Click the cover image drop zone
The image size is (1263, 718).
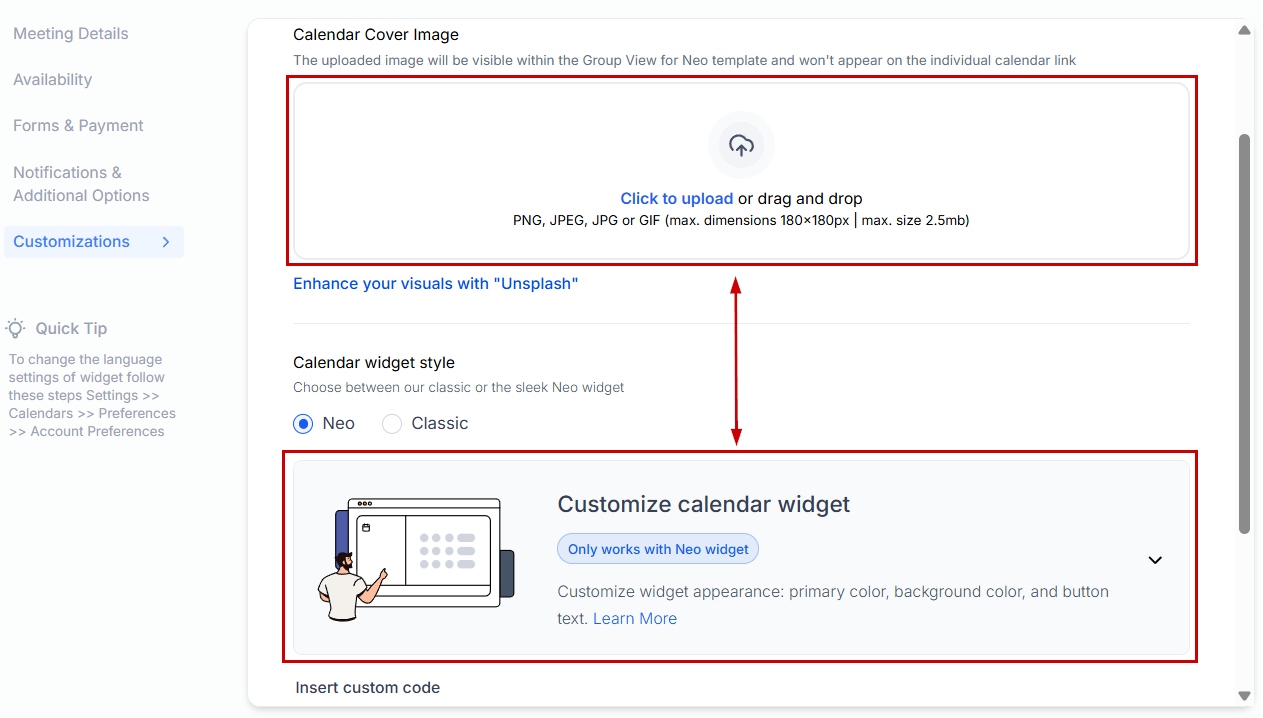coord(741,171)
